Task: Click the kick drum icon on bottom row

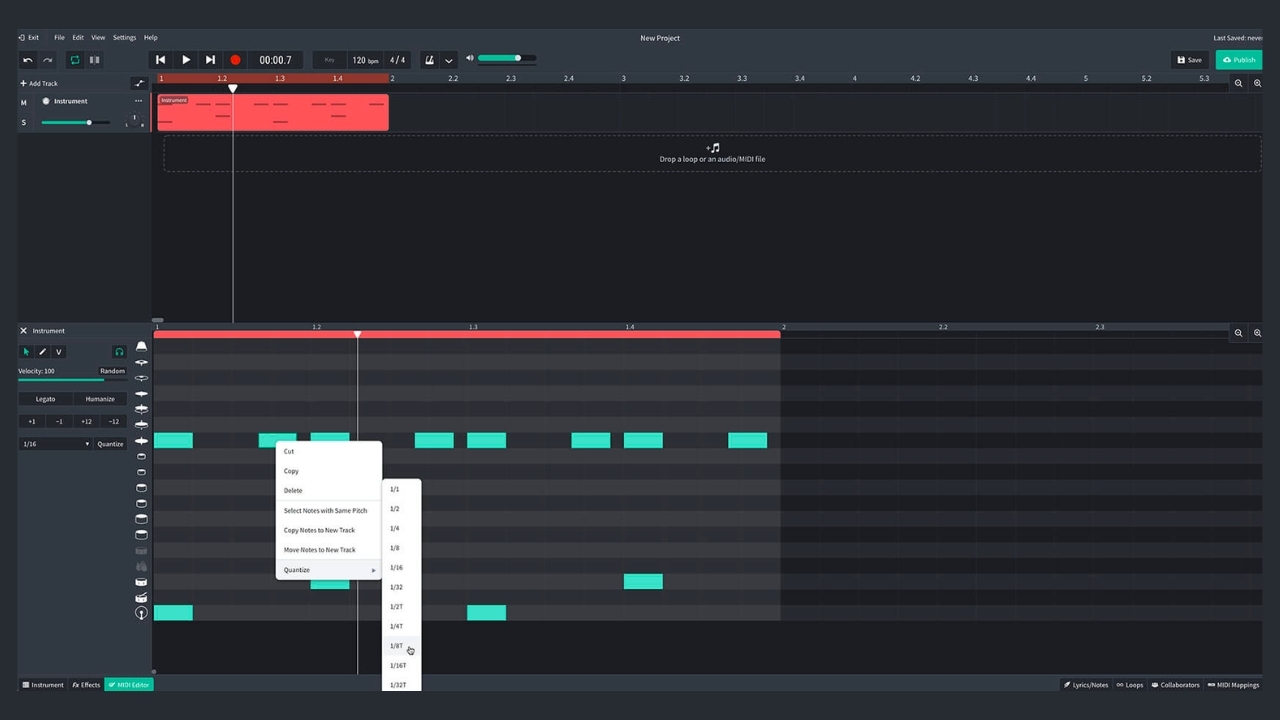Action: point(141,613)
